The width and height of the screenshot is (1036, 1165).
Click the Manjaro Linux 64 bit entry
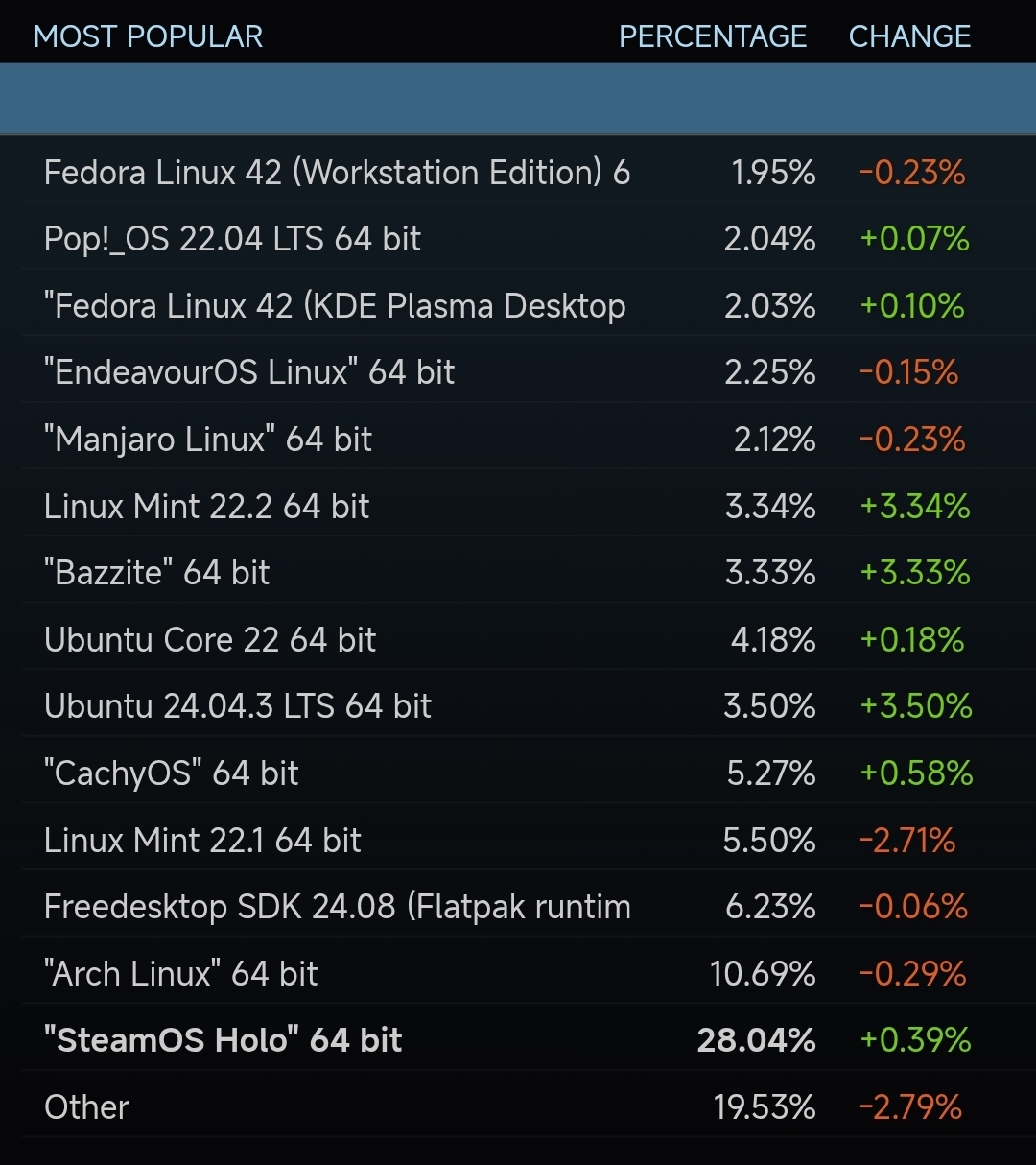click(208, 440)
